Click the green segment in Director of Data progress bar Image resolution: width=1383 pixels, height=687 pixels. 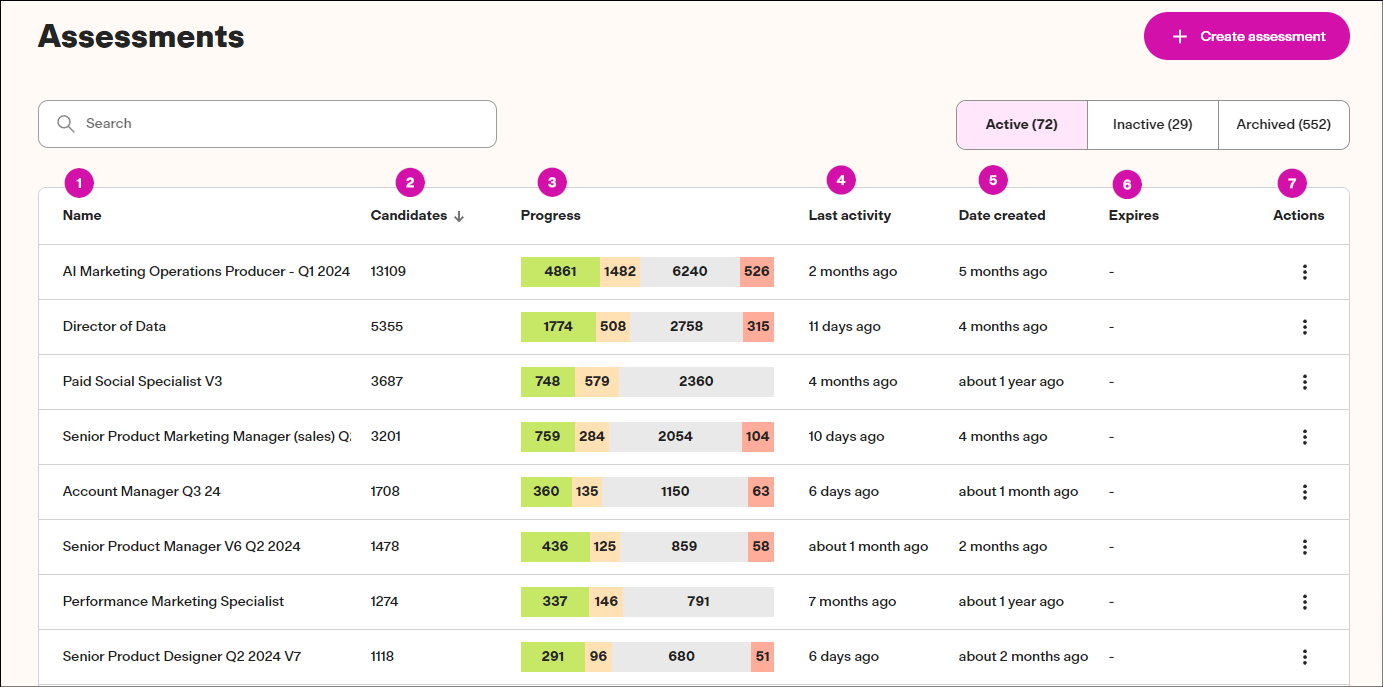(x=559, y=326)
